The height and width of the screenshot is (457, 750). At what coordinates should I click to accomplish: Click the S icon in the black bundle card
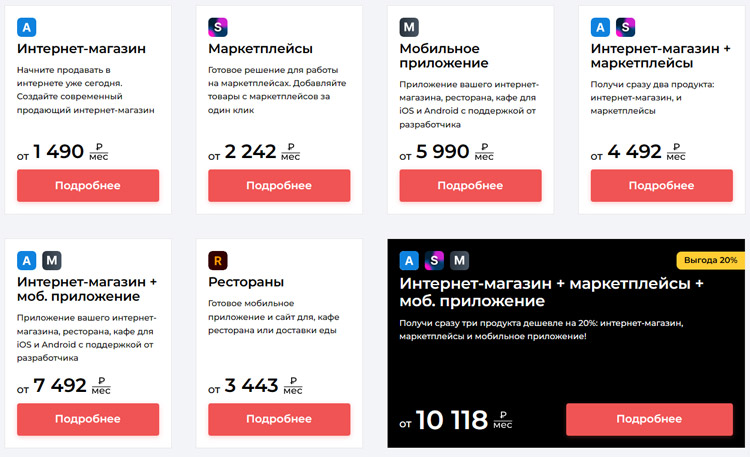[434, 261]
